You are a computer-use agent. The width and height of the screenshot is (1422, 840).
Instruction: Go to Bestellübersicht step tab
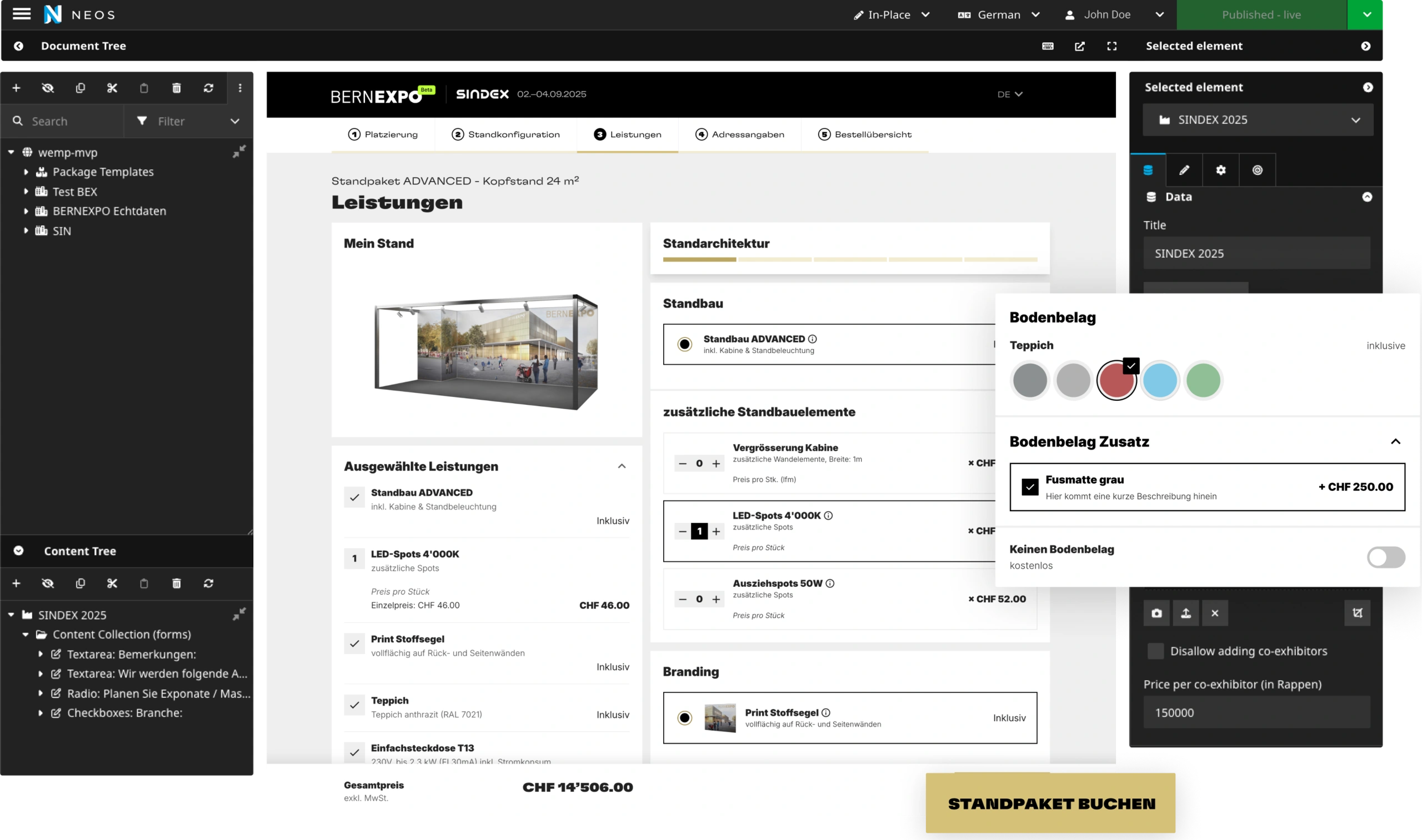point(865,134)
